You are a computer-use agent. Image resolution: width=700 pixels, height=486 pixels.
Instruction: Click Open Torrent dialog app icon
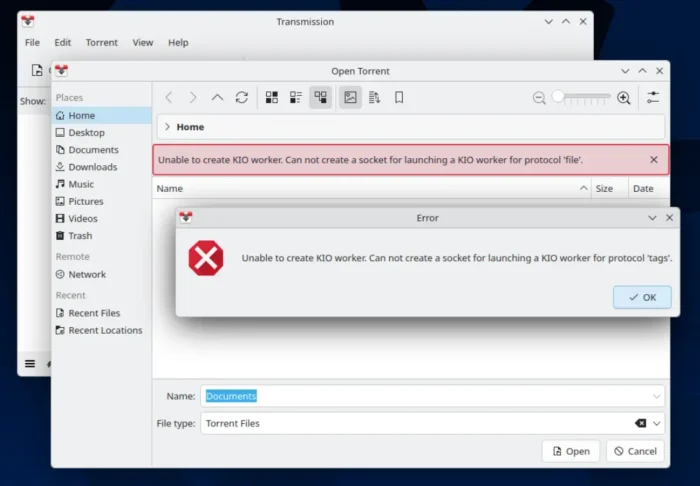click(x=62, y=71)
